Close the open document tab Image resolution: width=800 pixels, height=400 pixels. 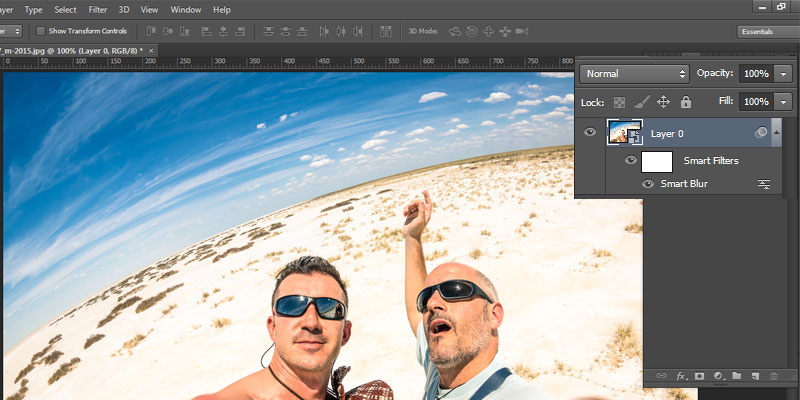click(x=151, y=51)
